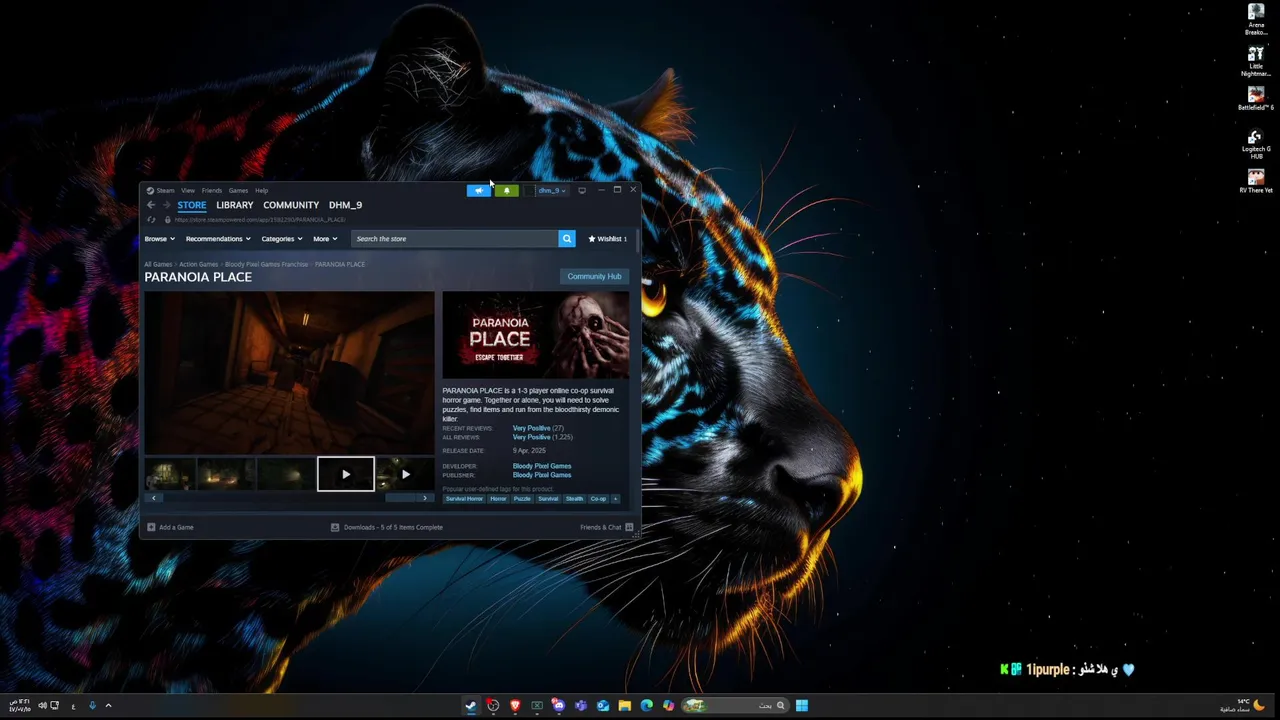Click the Windows Start button
The image size is (1280, 720).
(x=802, y=705)
